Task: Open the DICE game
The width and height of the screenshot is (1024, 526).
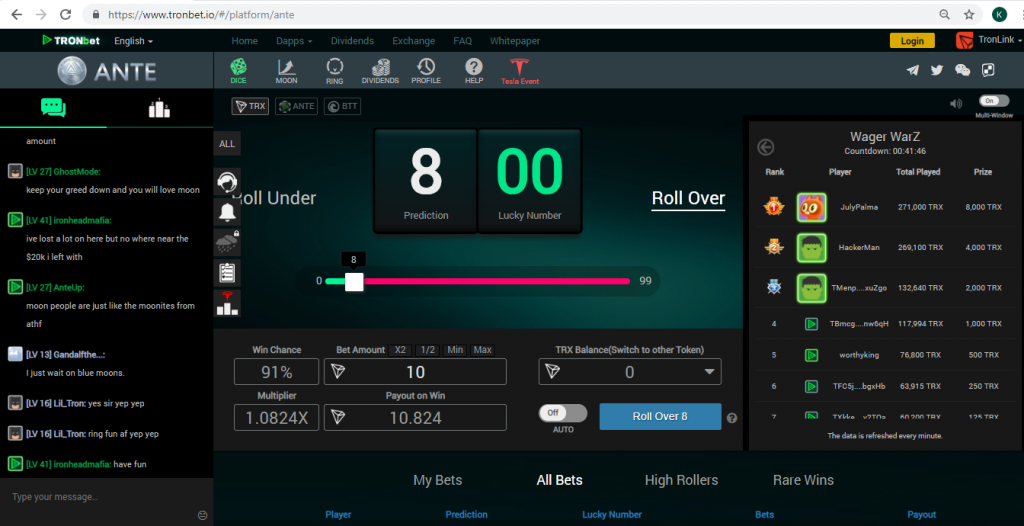Action: [x=238, y=71]
